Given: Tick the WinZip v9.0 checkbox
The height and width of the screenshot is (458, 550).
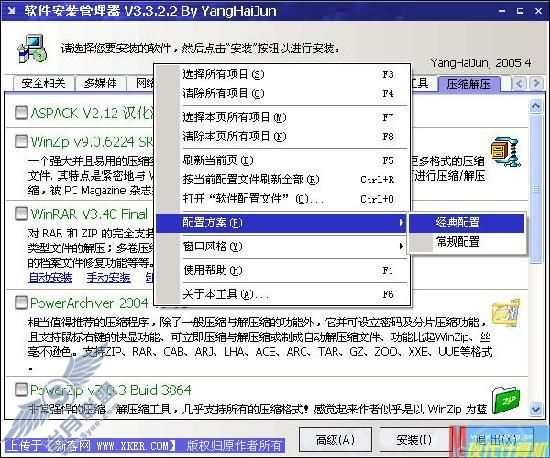Looking at the screenshot, I should tap(21, 141).
